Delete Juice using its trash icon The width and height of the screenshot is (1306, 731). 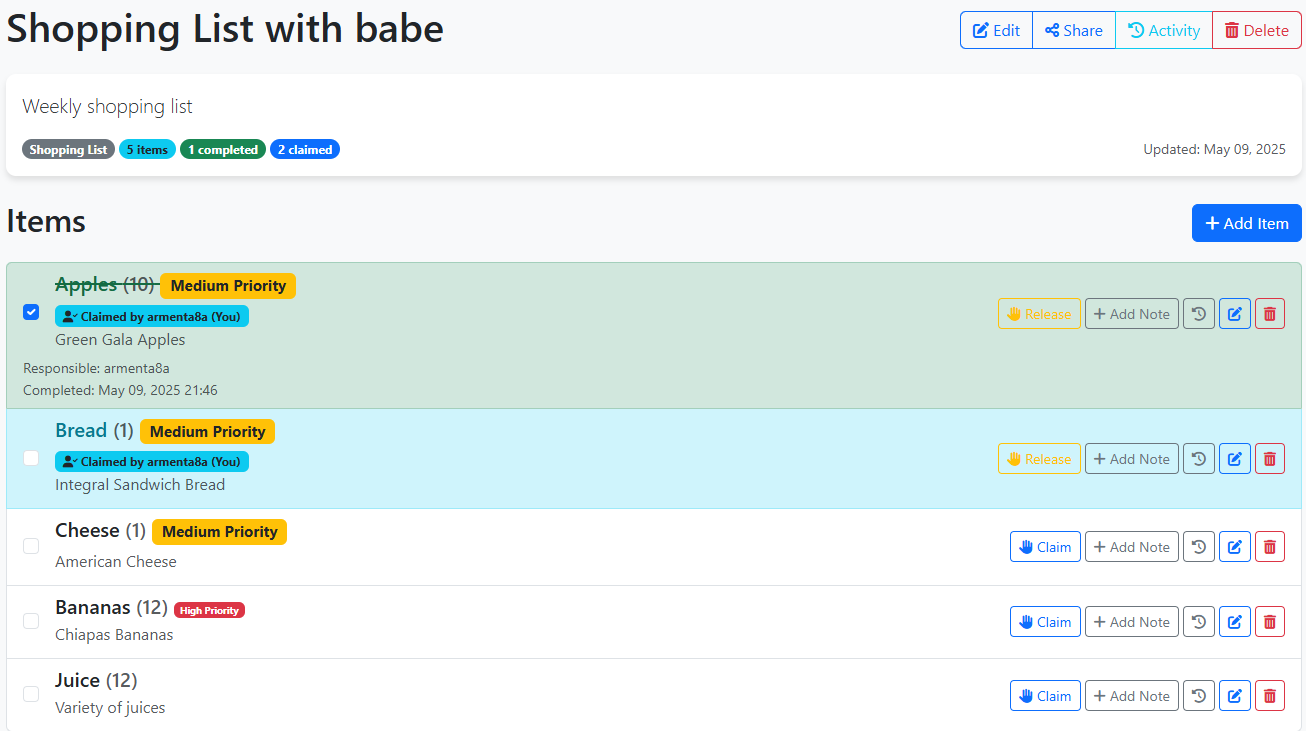[x=1270, y=696]
